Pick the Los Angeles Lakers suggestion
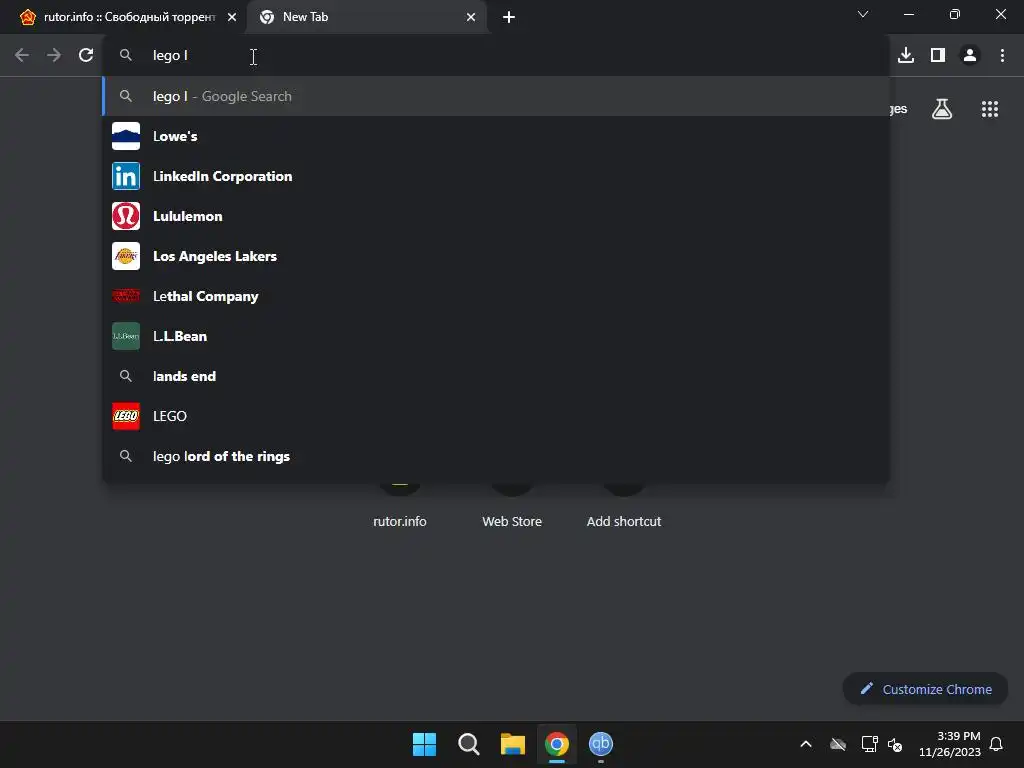Image resolution: width=1024 pixels, height=768 pixels. 496,256
